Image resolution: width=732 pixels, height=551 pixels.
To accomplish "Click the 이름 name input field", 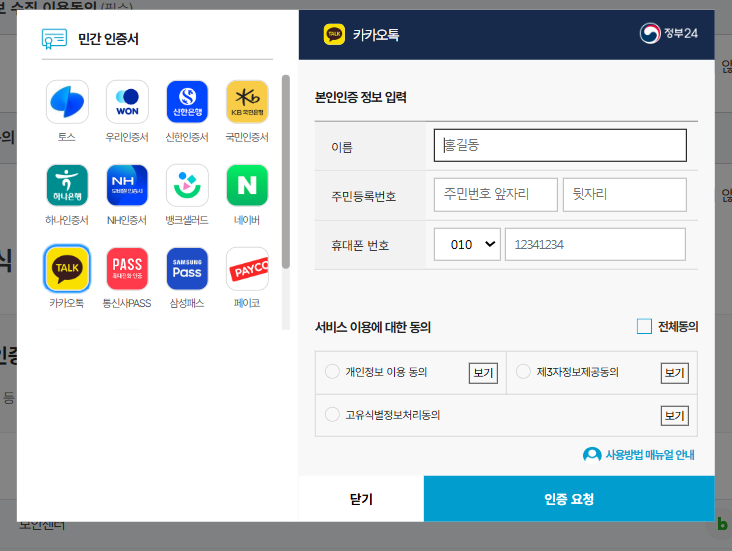I will click(560, 145).
